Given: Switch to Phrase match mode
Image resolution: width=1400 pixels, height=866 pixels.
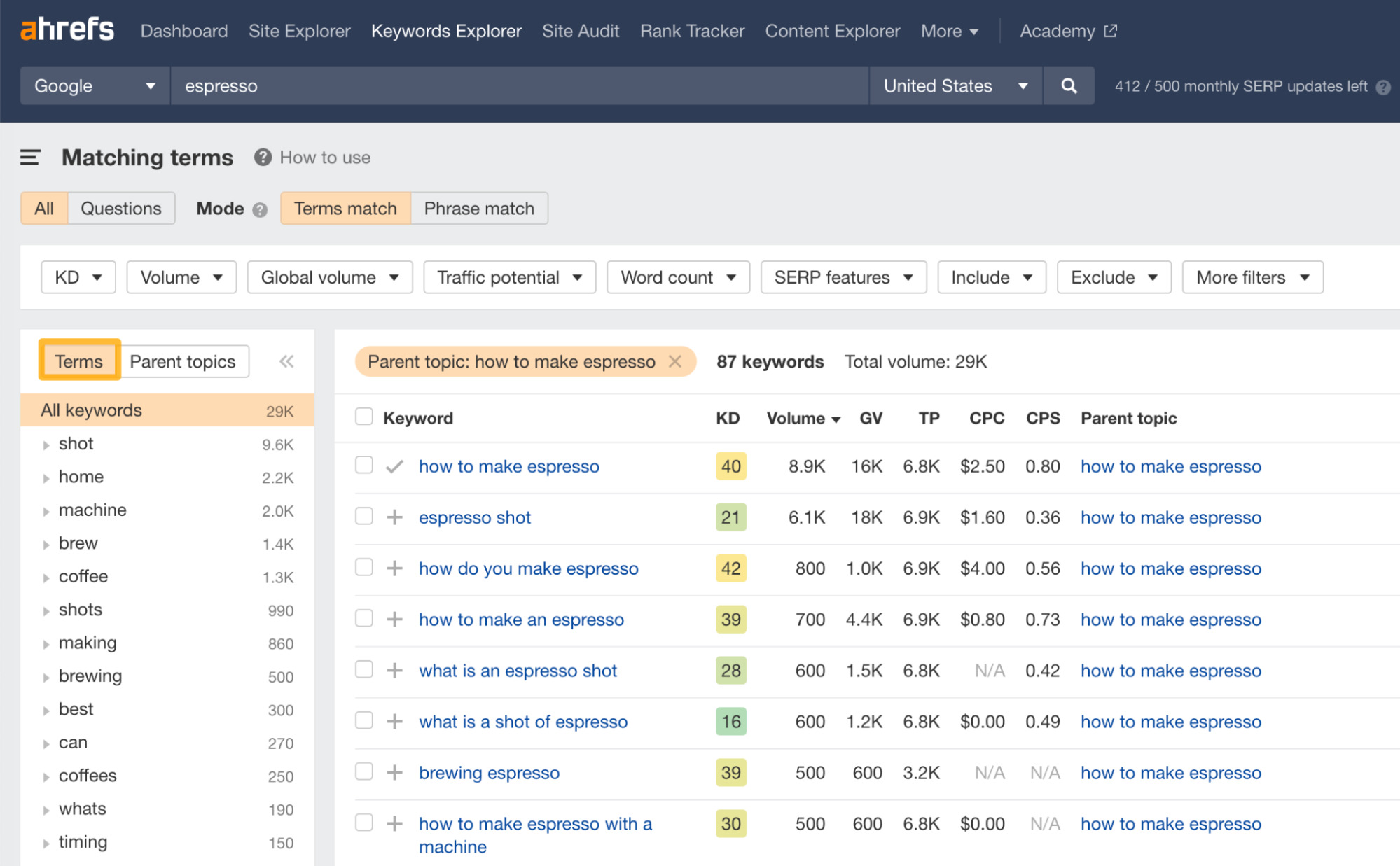Looking at the screenshot, I should [478, 208].
